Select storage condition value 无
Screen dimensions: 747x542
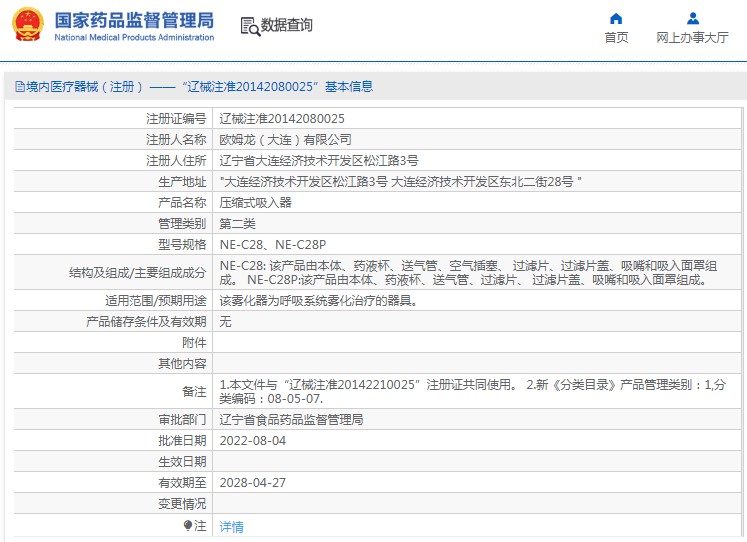(x=225, y=321)
